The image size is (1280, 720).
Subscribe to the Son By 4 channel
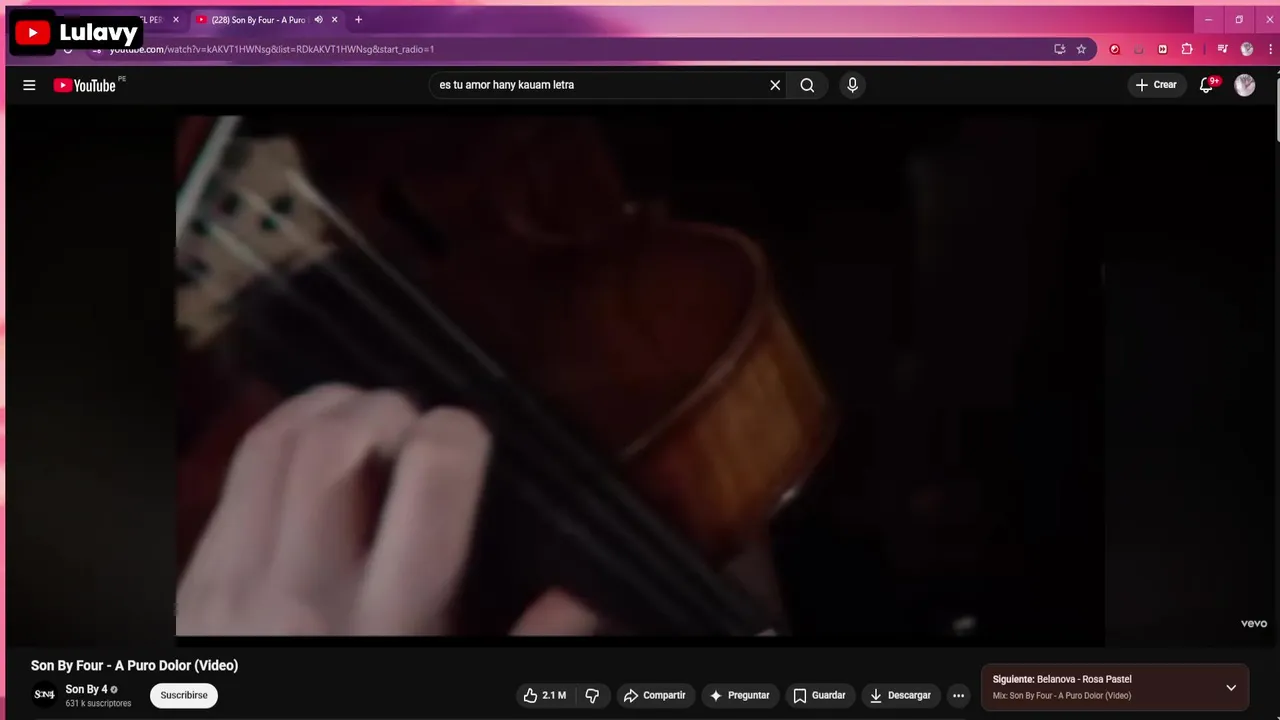coord(184,695)
